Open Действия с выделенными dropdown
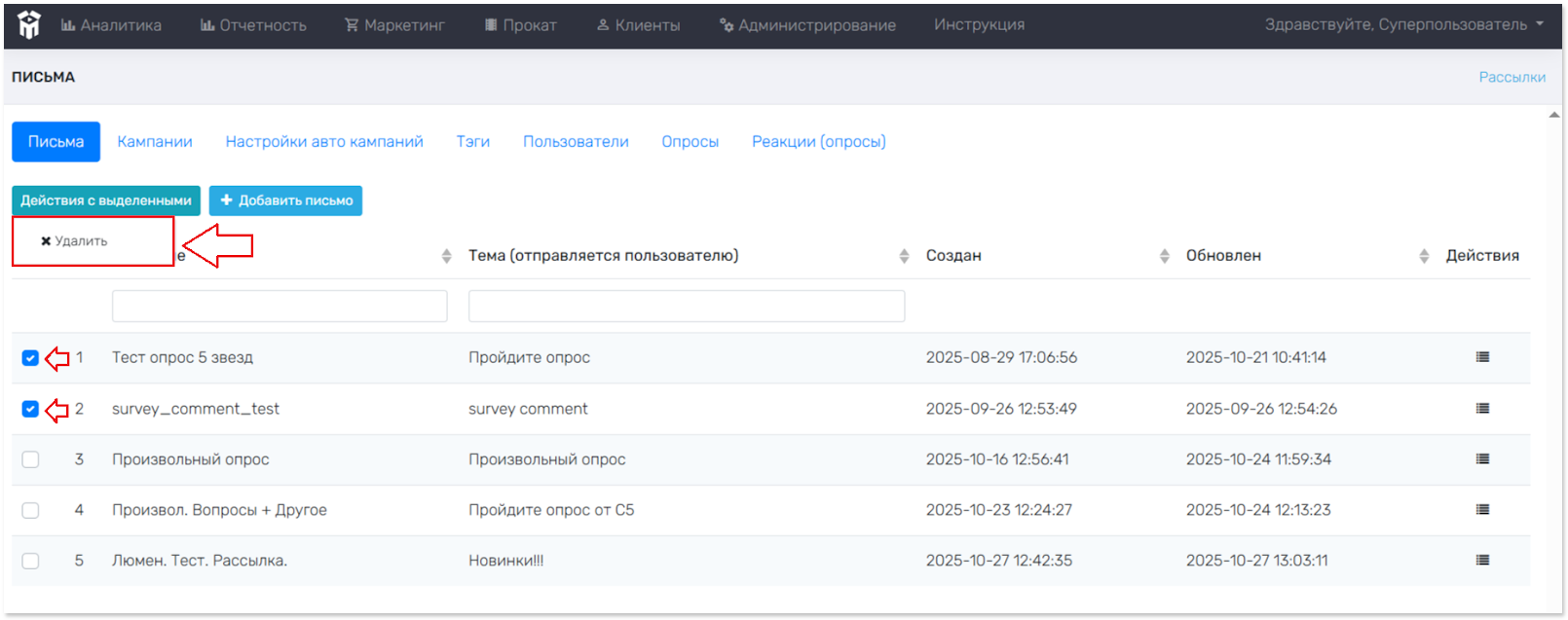 [106, 201]
